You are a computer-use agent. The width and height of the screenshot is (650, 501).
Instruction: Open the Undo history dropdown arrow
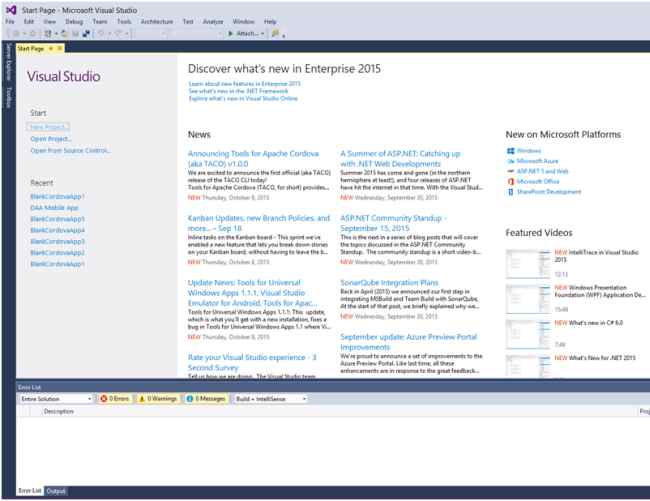pos(109,34)
